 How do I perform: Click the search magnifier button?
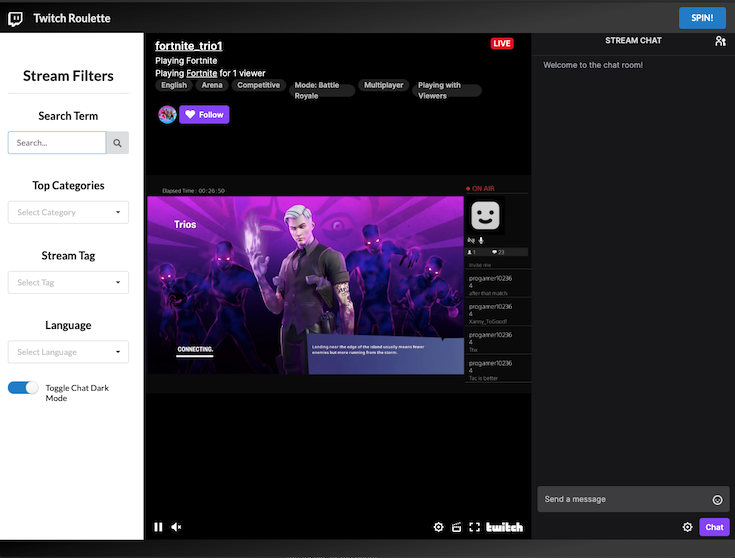118,143
